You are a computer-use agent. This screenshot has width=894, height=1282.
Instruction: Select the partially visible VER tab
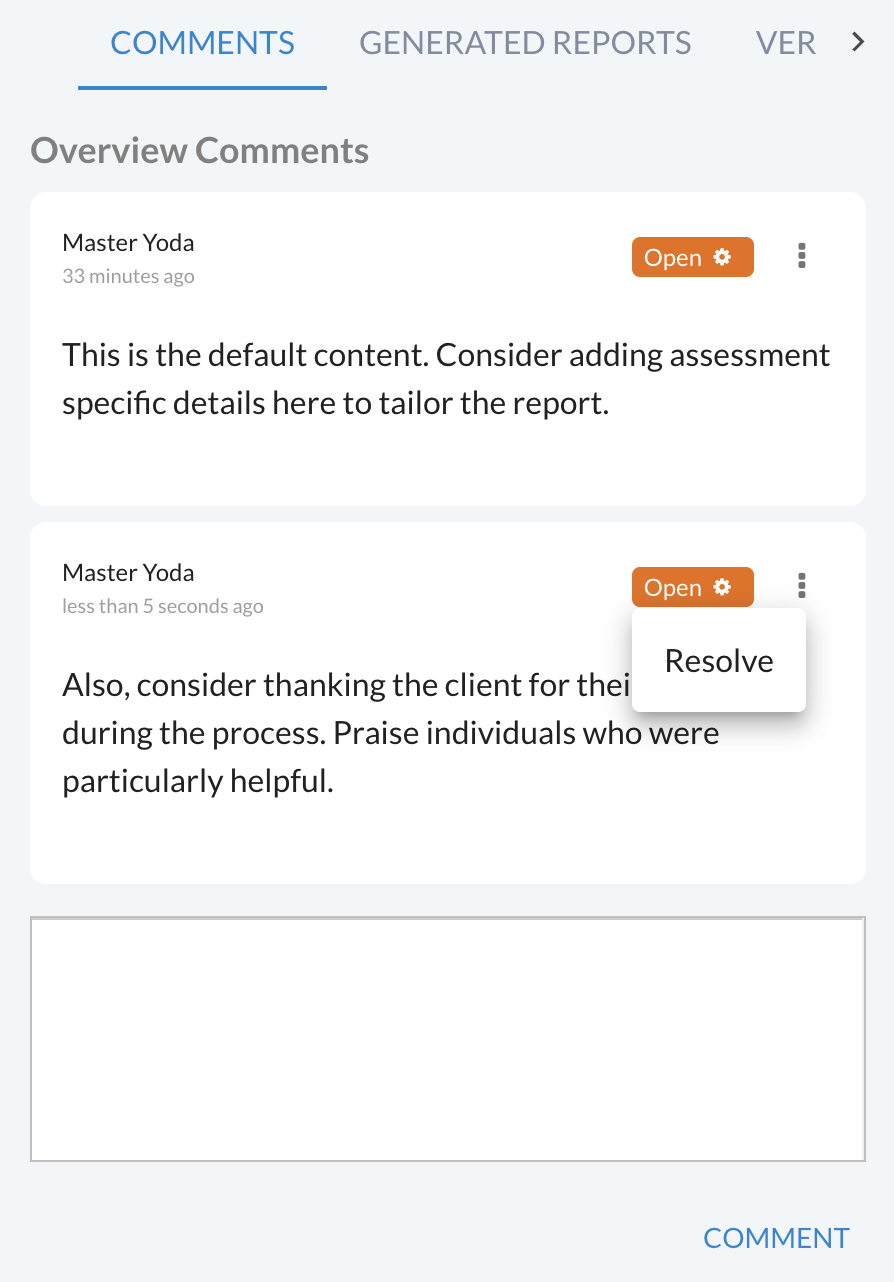(785, 43)
